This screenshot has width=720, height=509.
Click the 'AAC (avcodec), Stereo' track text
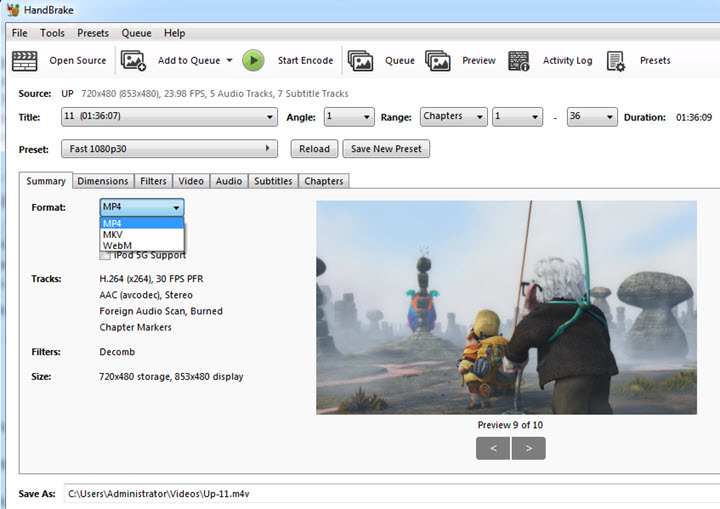[146, 295]
